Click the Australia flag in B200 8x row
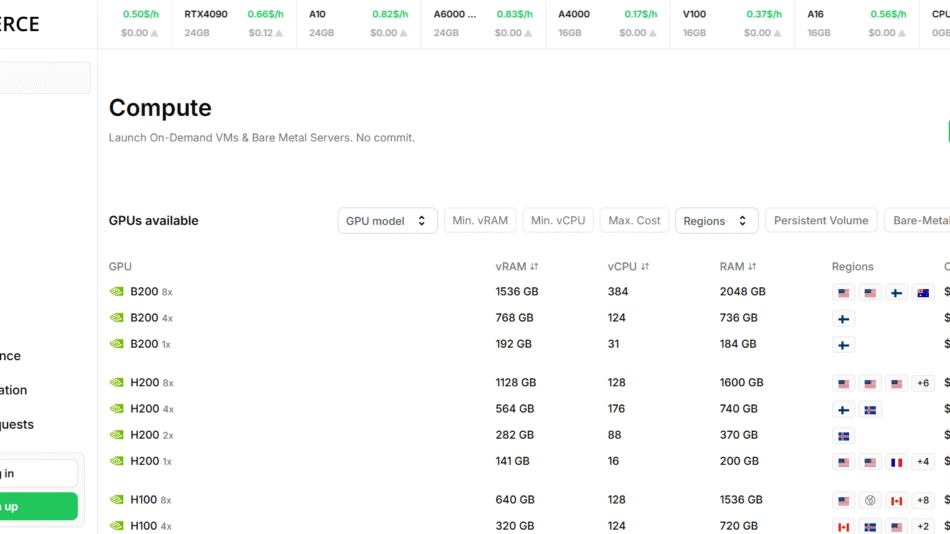Screen dimensions: 950x534 (x=923, y=293)
